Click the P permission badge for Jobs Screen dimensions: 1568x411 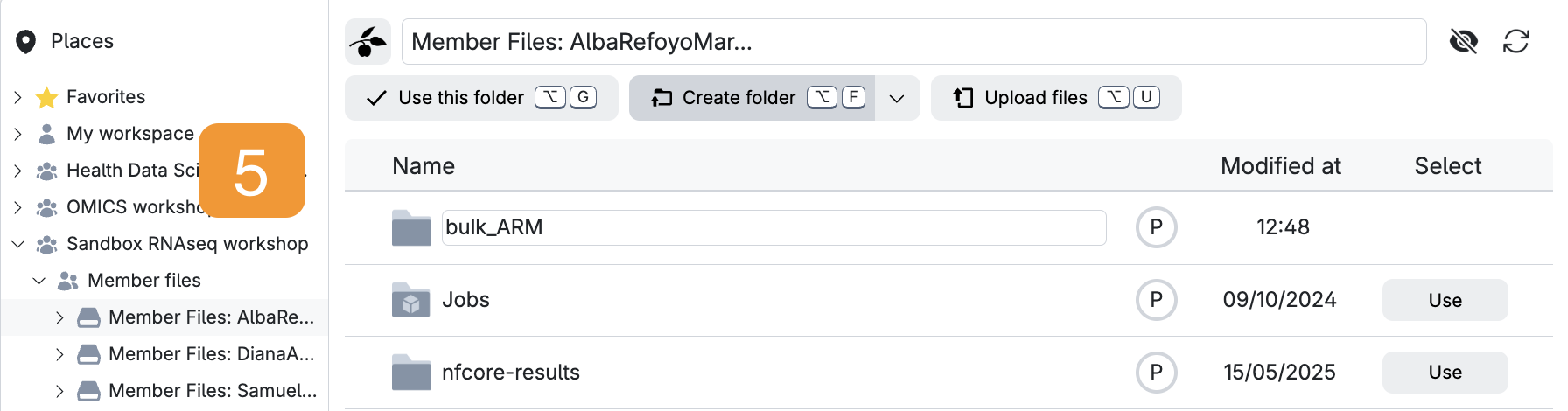point(1156,300)
